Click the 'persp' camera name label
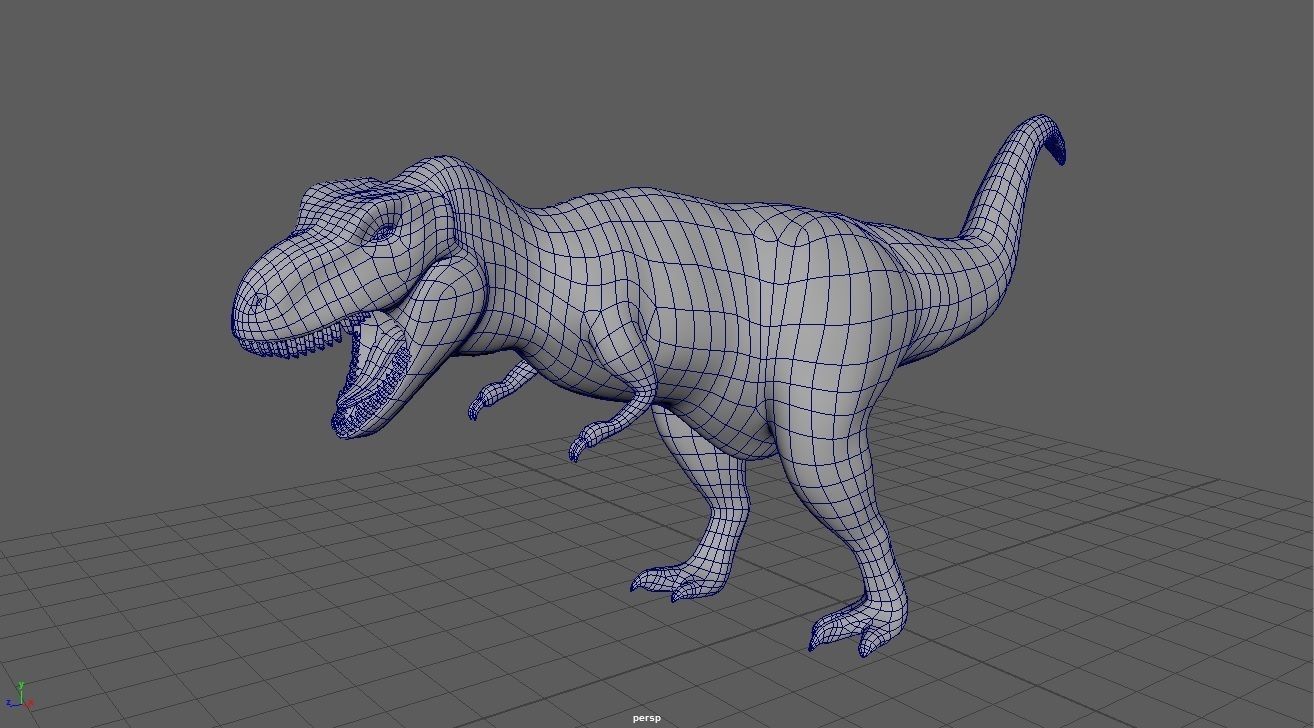This screenshot has height=728, width=1314. (646, 718)
